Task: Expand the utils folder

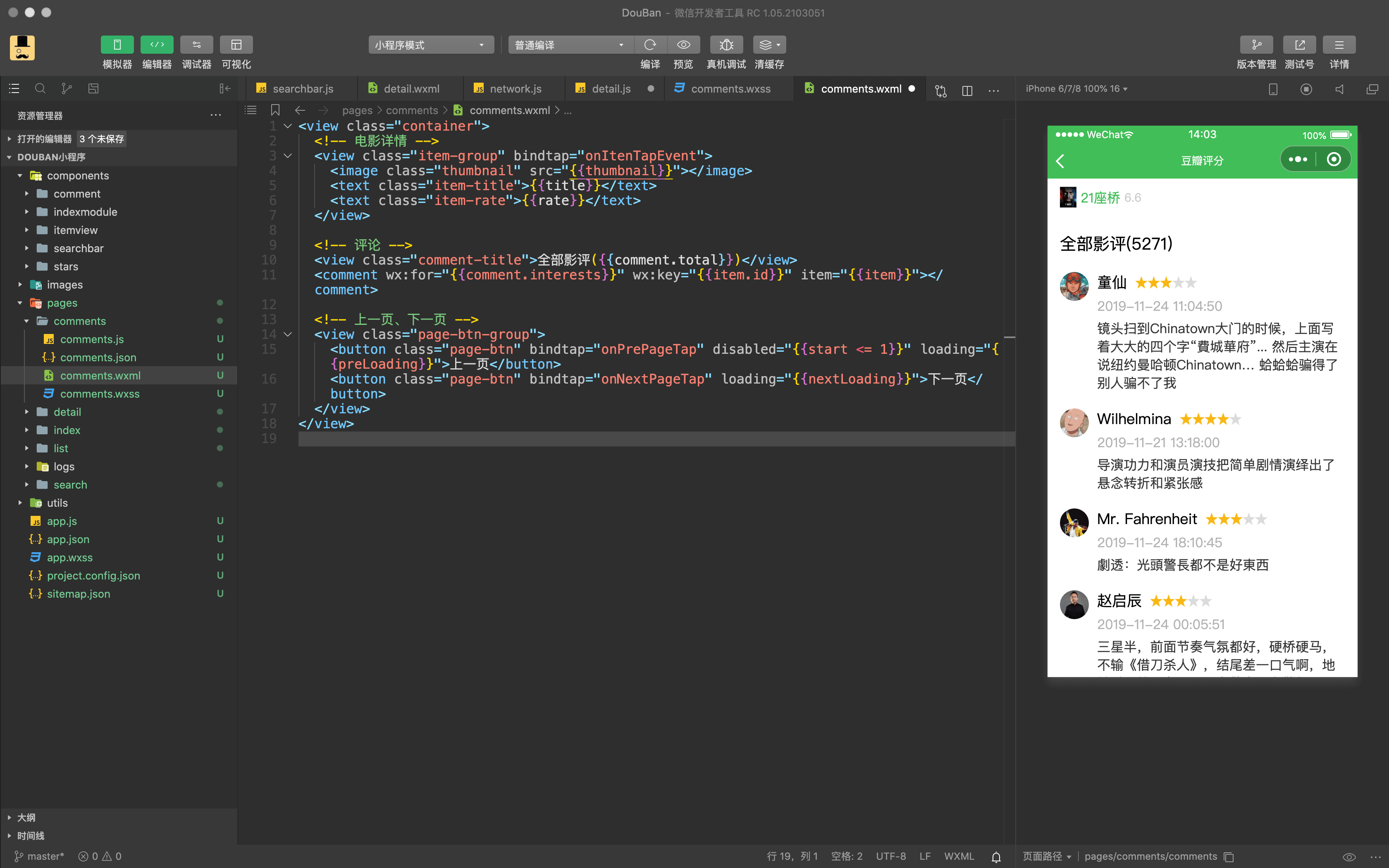Action: coord(119,503)
